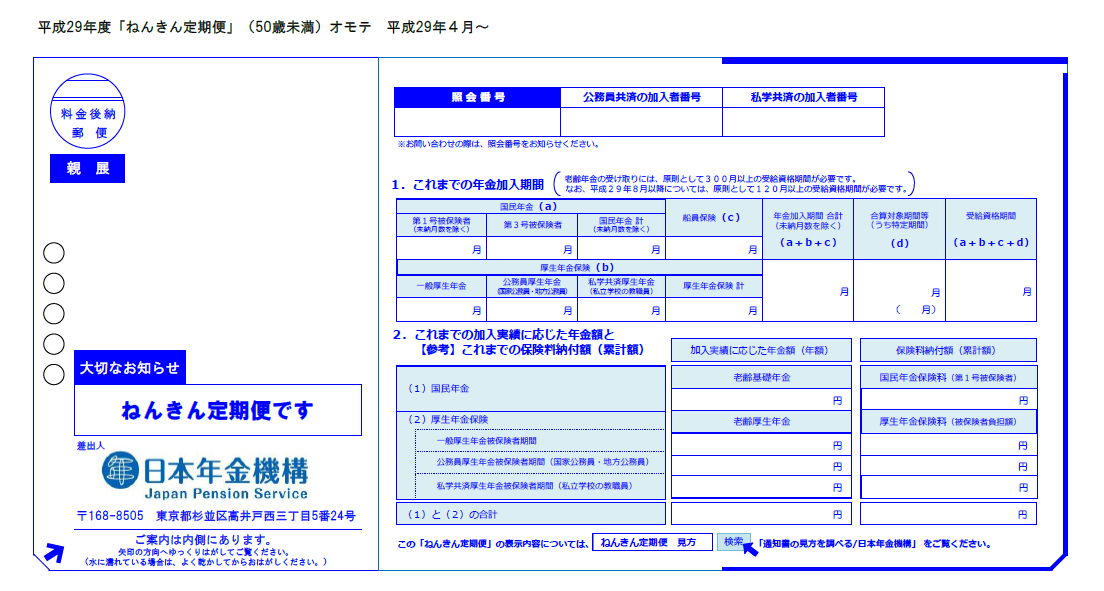
Task: Click the 船員保険 (c) column header
Action: click(713, 218)
